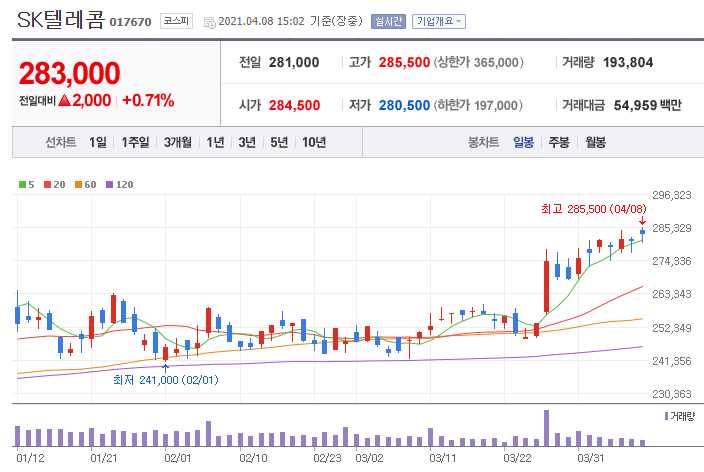704x472 pixels.
Task: Click the trading volume 193,804
Action: click(x=628, y=62)
